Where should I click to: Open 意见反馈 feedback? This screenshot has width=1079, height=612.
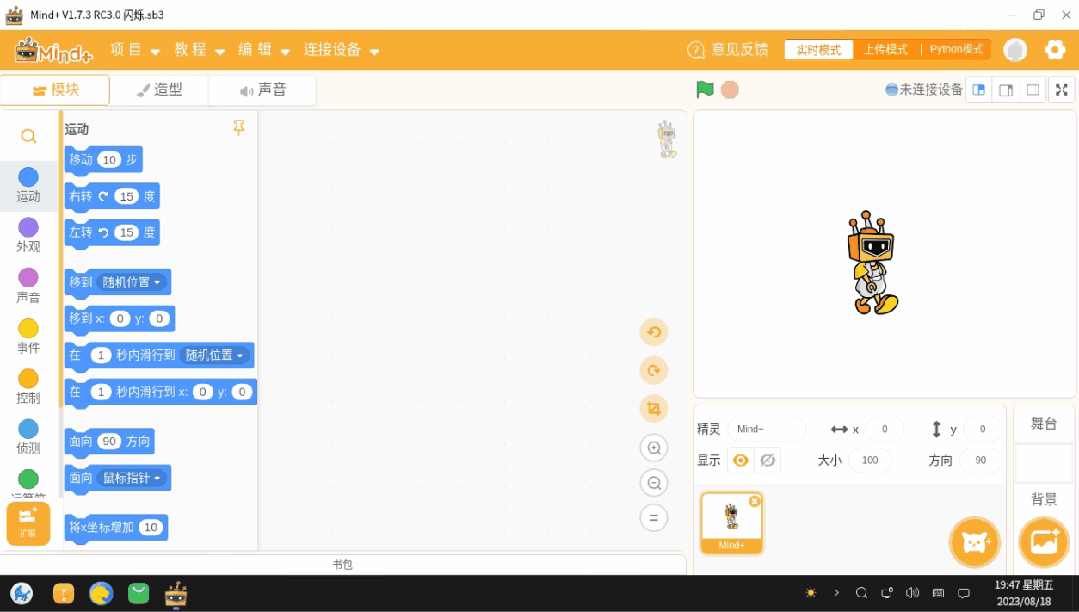[x=727, y=50]
